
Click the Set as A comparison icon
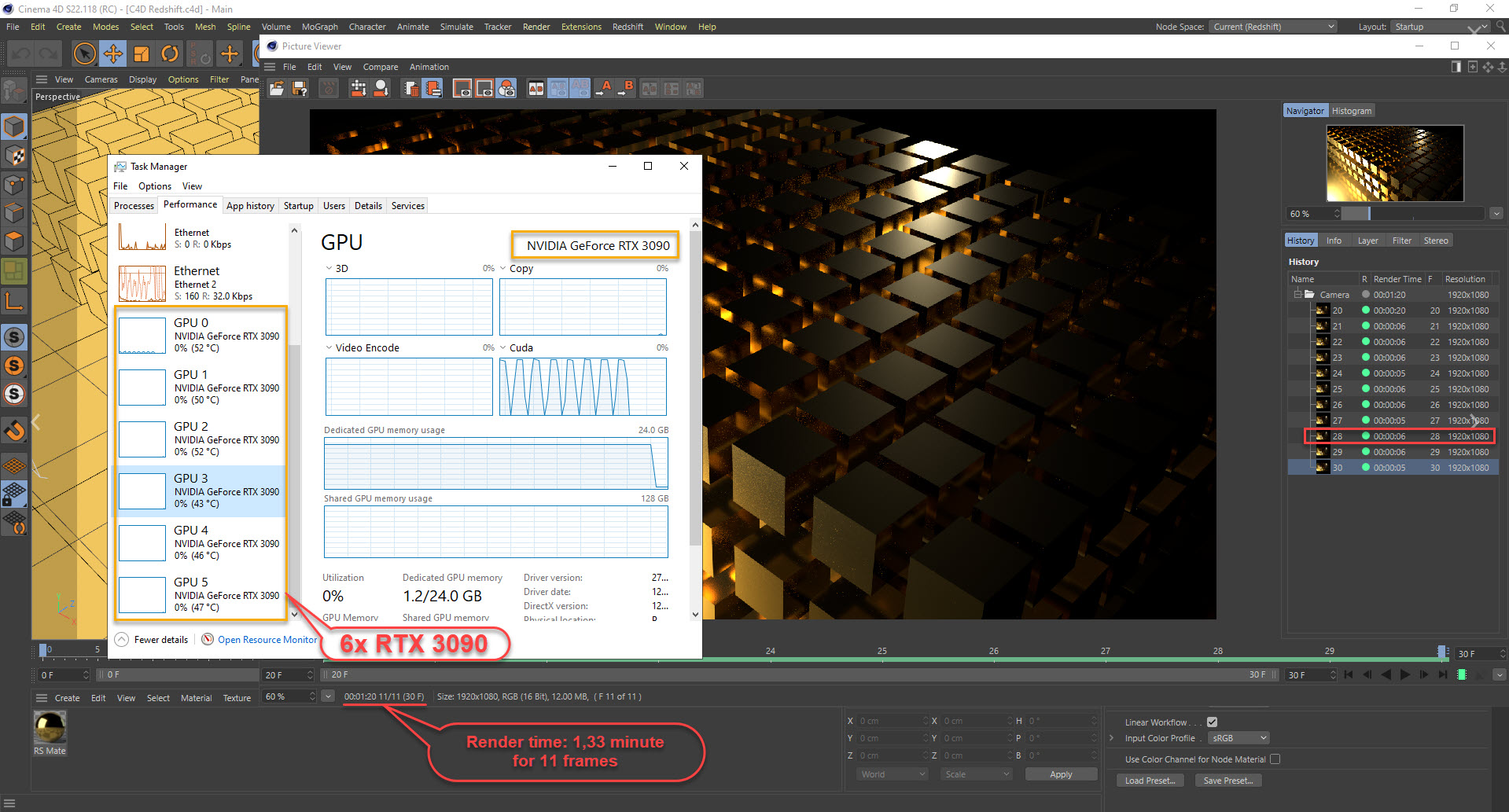603,89
